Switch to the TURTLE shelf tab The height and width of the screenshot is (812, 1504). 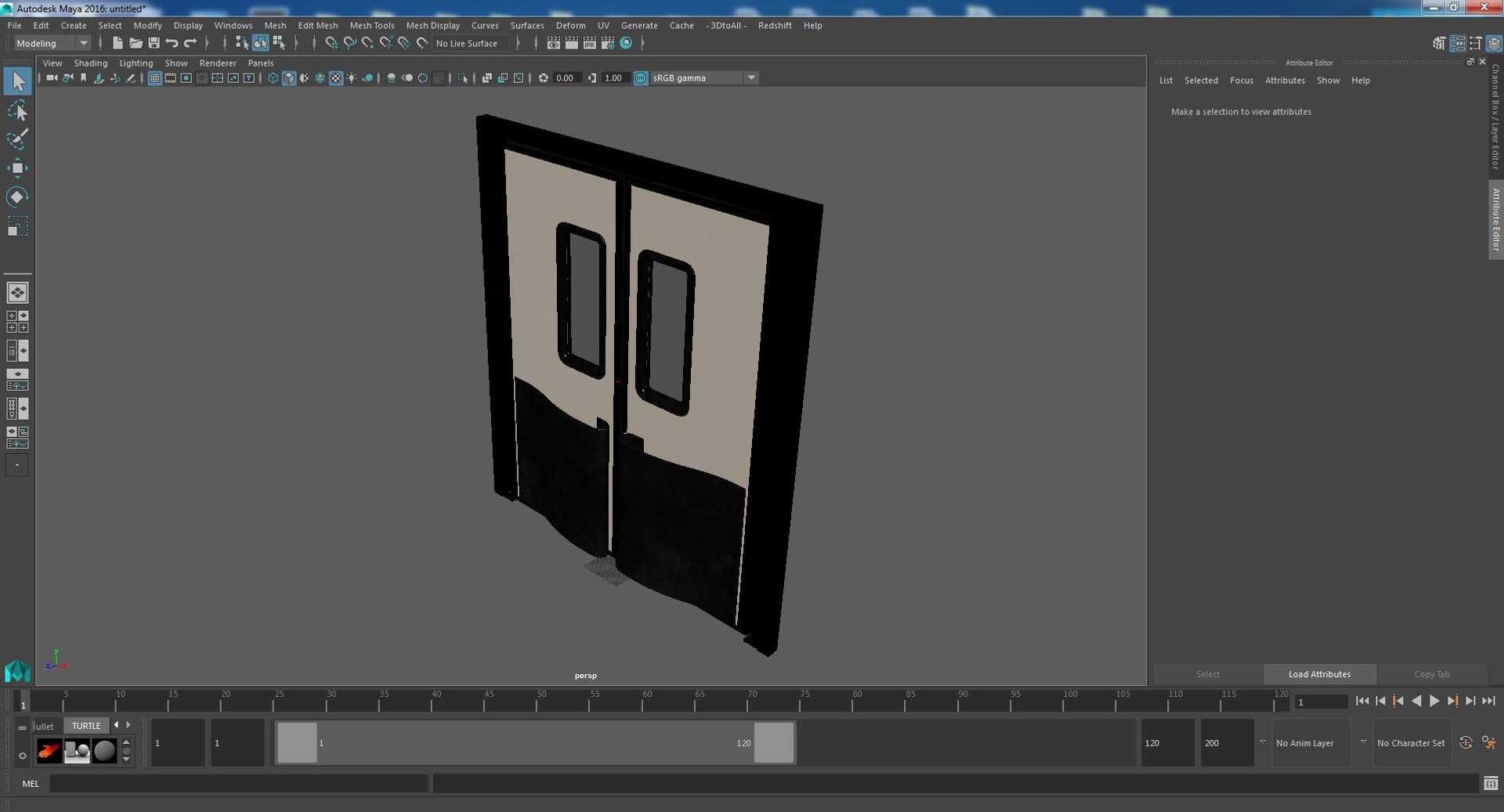[x=86, y=726]
